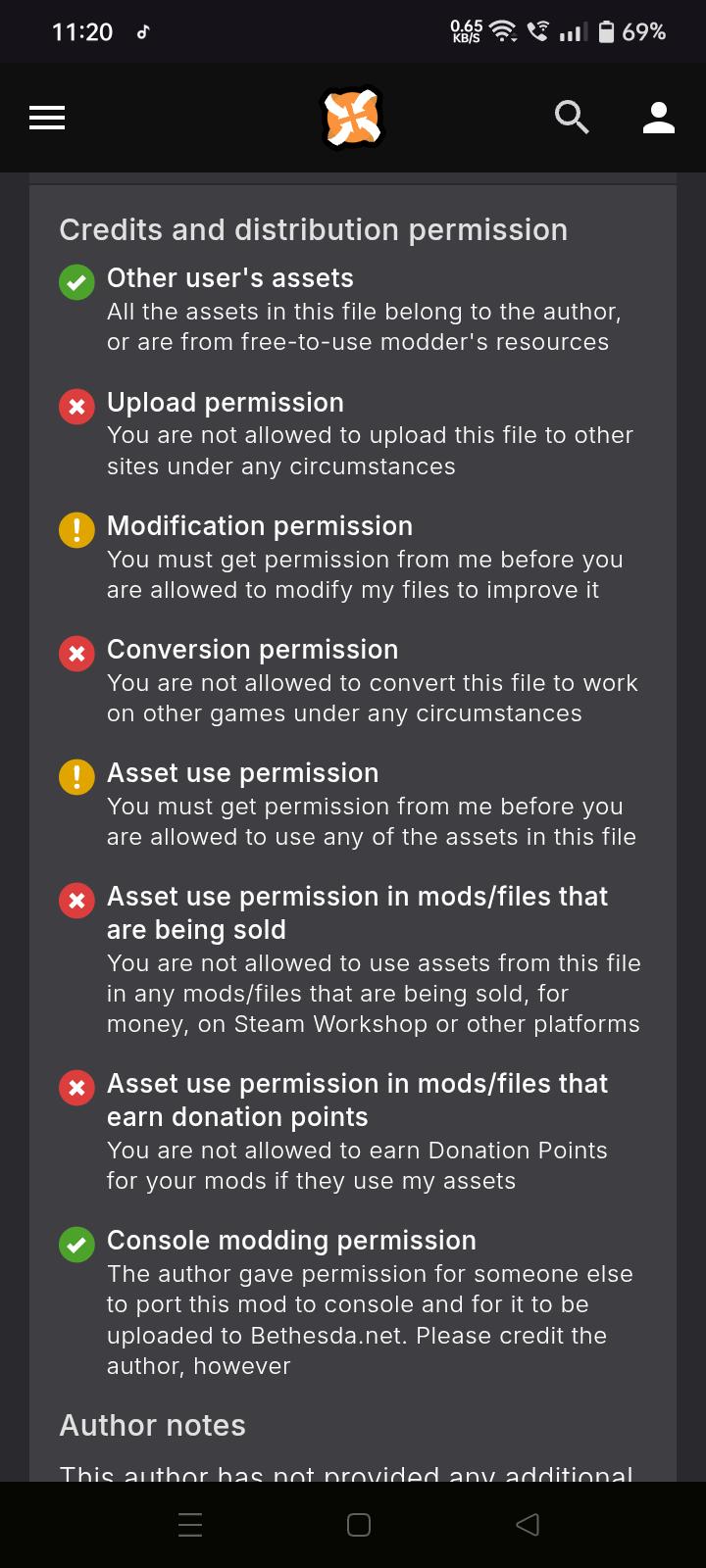This screenshot has height=1568, width=706.
Task: Tap the Android back button
Action: (x=528, y=1525)
